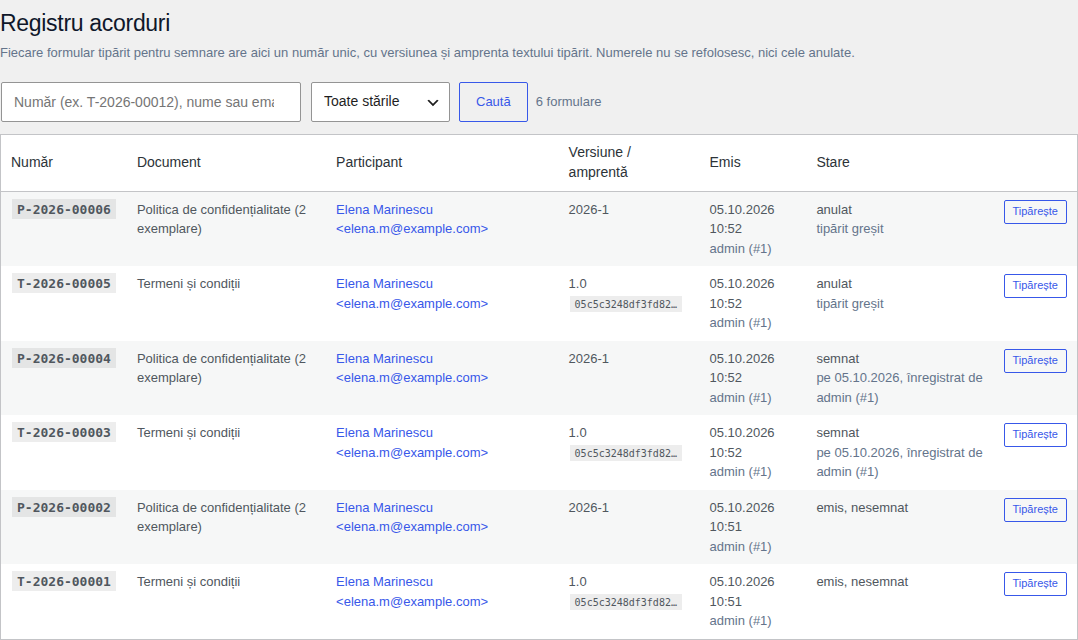The width and height of the screenshot is (1078, 640).
Task: Open Elena Marinescu link in row P-2026-00002
Action: (x=384, y=508)
